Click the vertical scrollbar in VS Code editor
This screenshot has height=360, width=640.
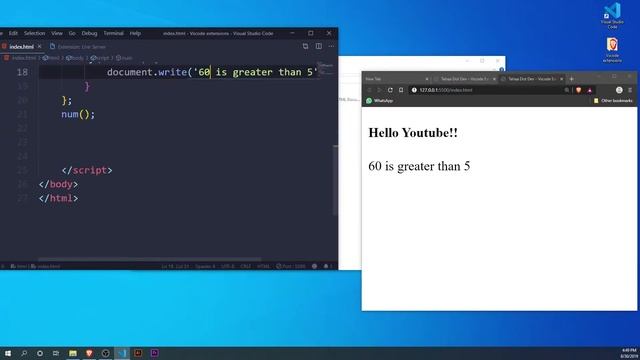point(335,180)
